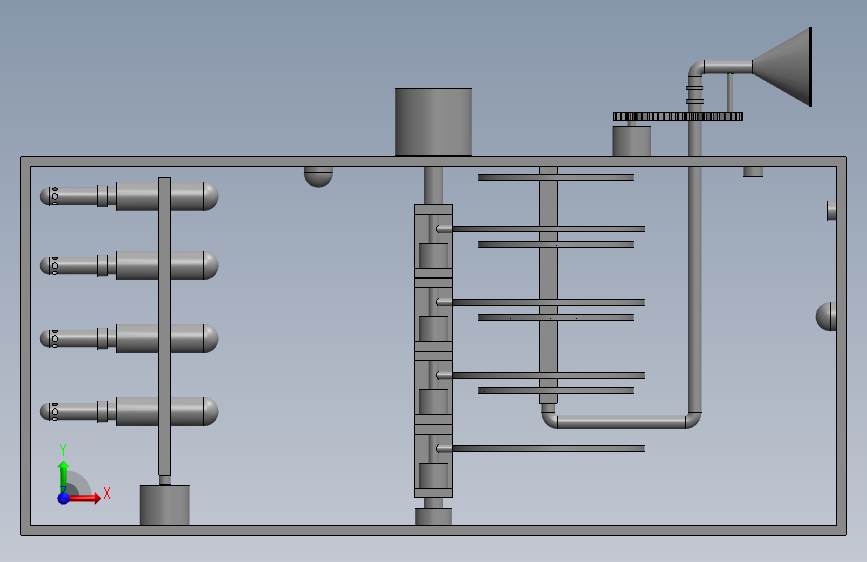Select the bottom segment of the central column
This screenshot has height=562, width=867.
point(434,461)
